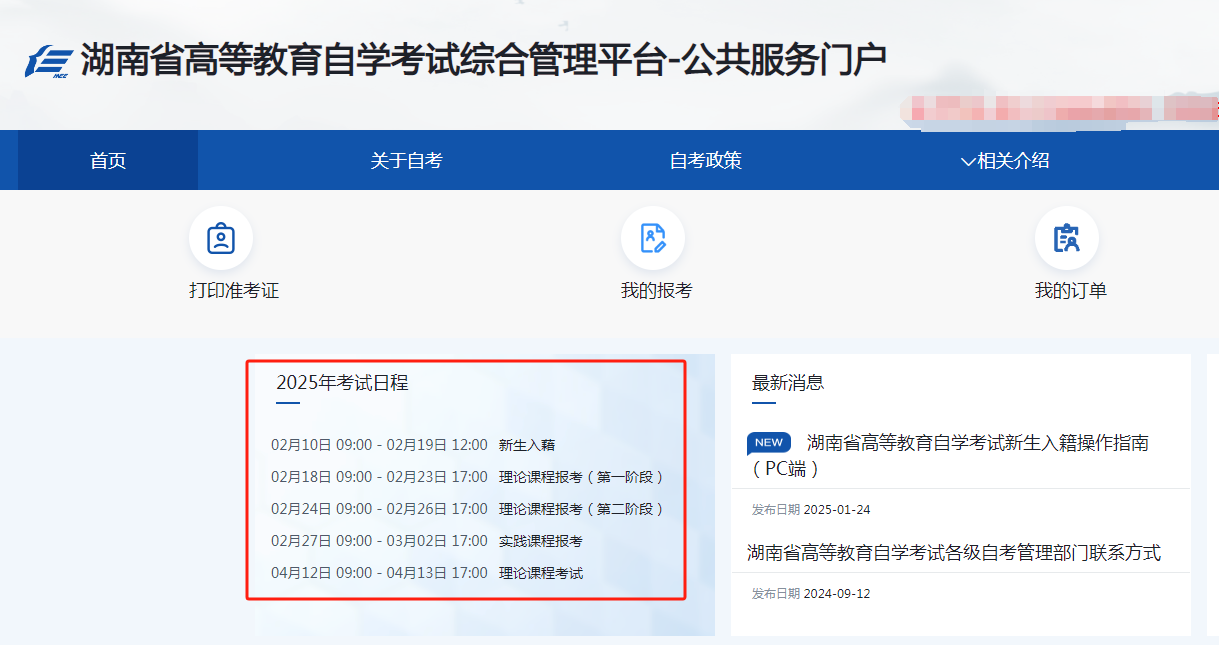1219x645 pixels.
Task: Open 各级自考管理部门联系方式 news link
Action: pos(954,553)
